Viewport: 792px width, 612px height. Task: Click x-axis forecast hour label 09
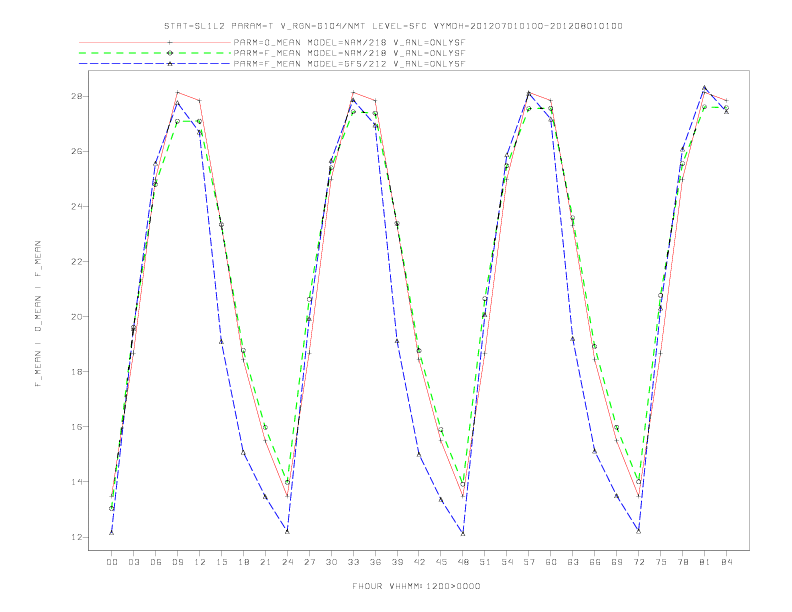177,562
